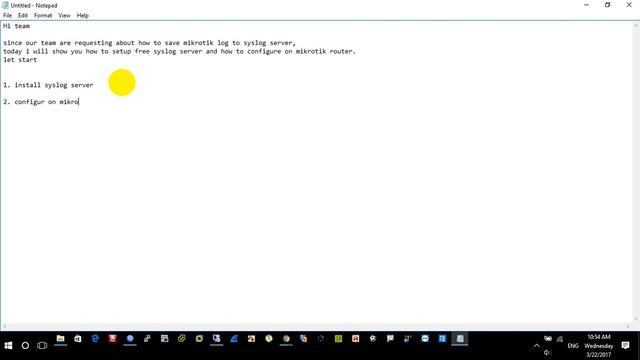Switch to Google Chrome on the taskbar
640x360 pixels.
tap(286, 339)
